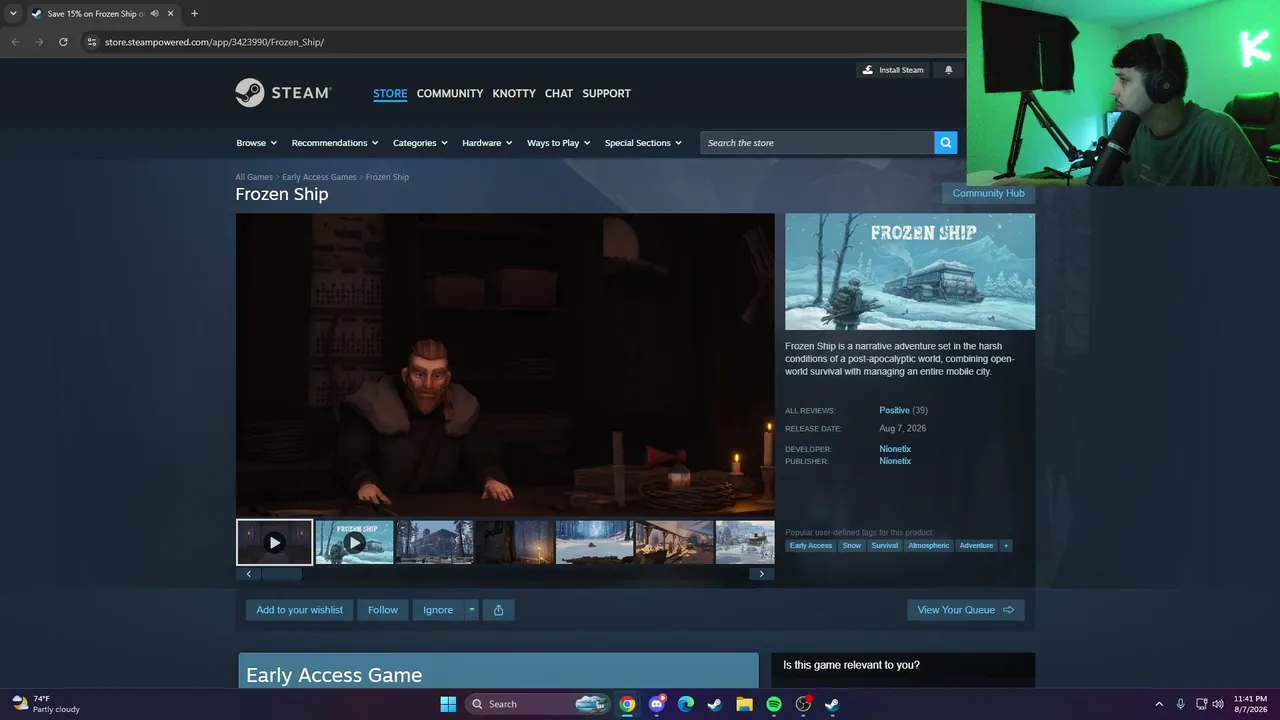Image resolution: width=1280 pixels, height=720 pixels.
Task: Open OBS Studio from the taskbar
Action: point(803,704)
